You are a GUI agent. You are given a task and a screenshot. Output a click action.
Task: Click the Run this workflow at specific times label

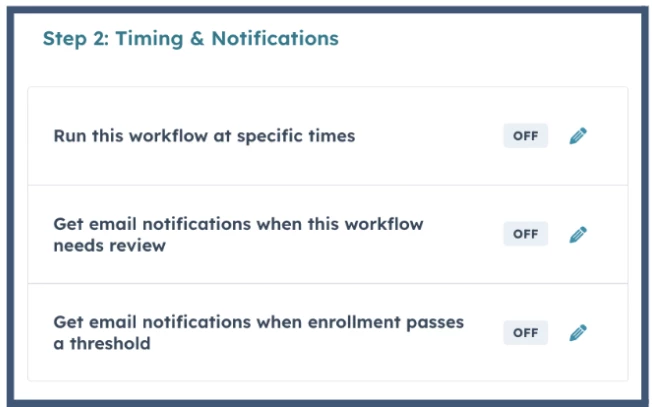pyautogui.click(x=204, y=136)
